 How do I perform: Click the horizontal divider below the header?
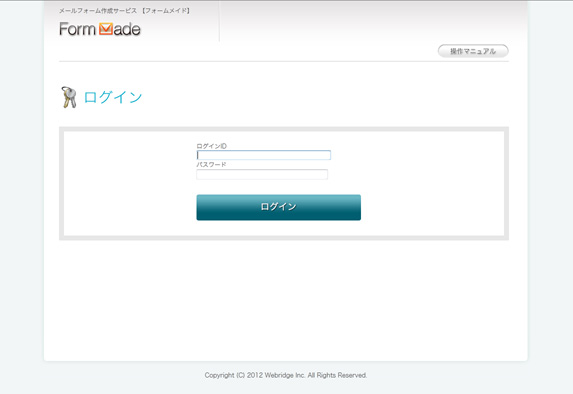tap(284, 61)
